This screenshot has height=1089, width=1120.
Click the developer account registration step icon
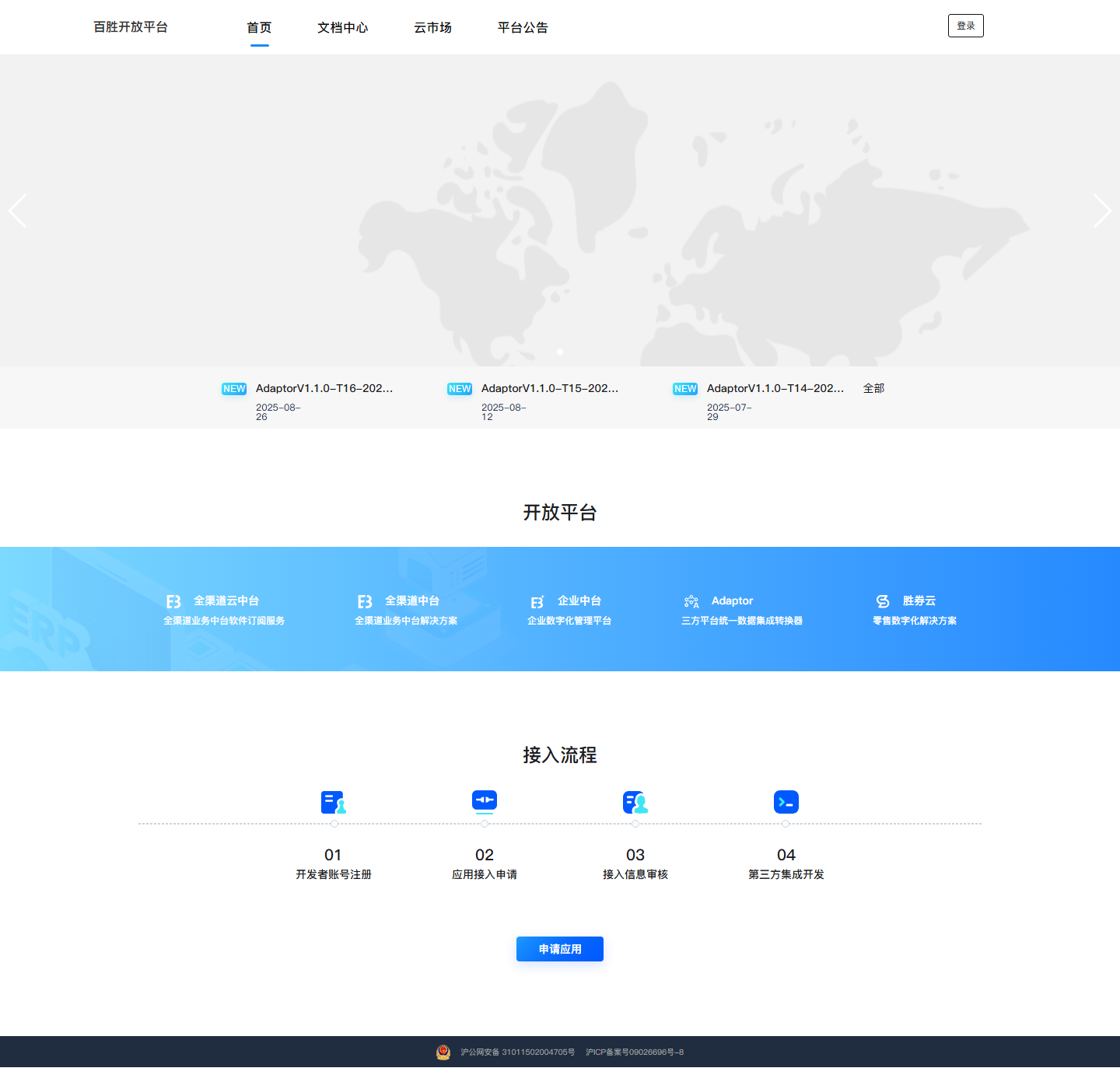pos(334,802)
